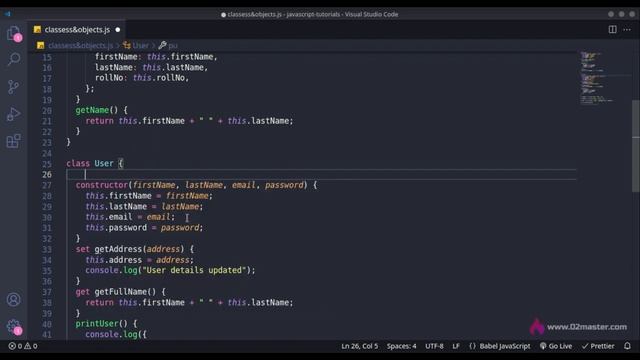
Task: Click the 'return' keyword on line 21
Action: tap(99, 121)
